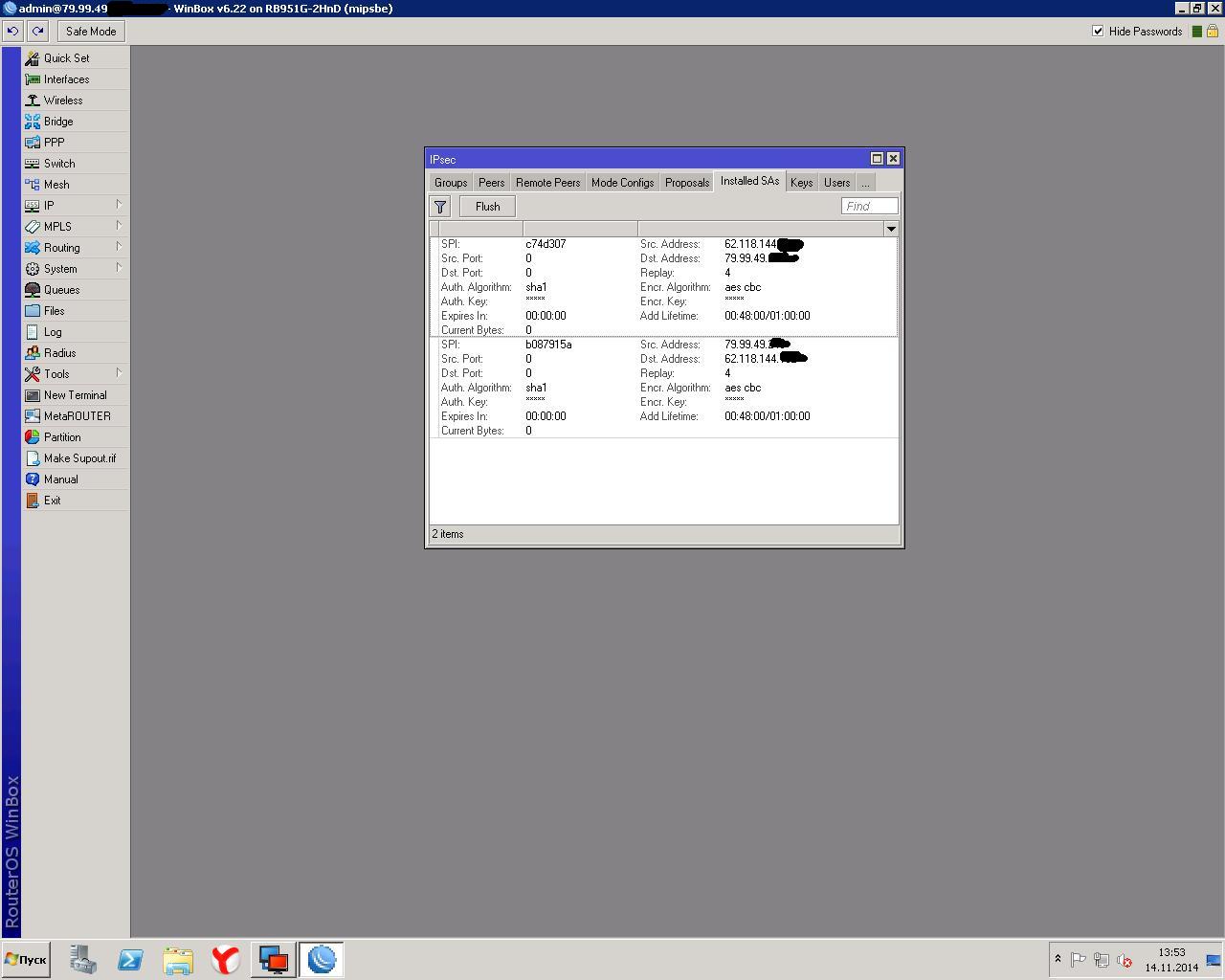Open Yandex browser from the taskbar
Screen dimensions: 1225x980
pyautogui.click(x=226, y=960)
